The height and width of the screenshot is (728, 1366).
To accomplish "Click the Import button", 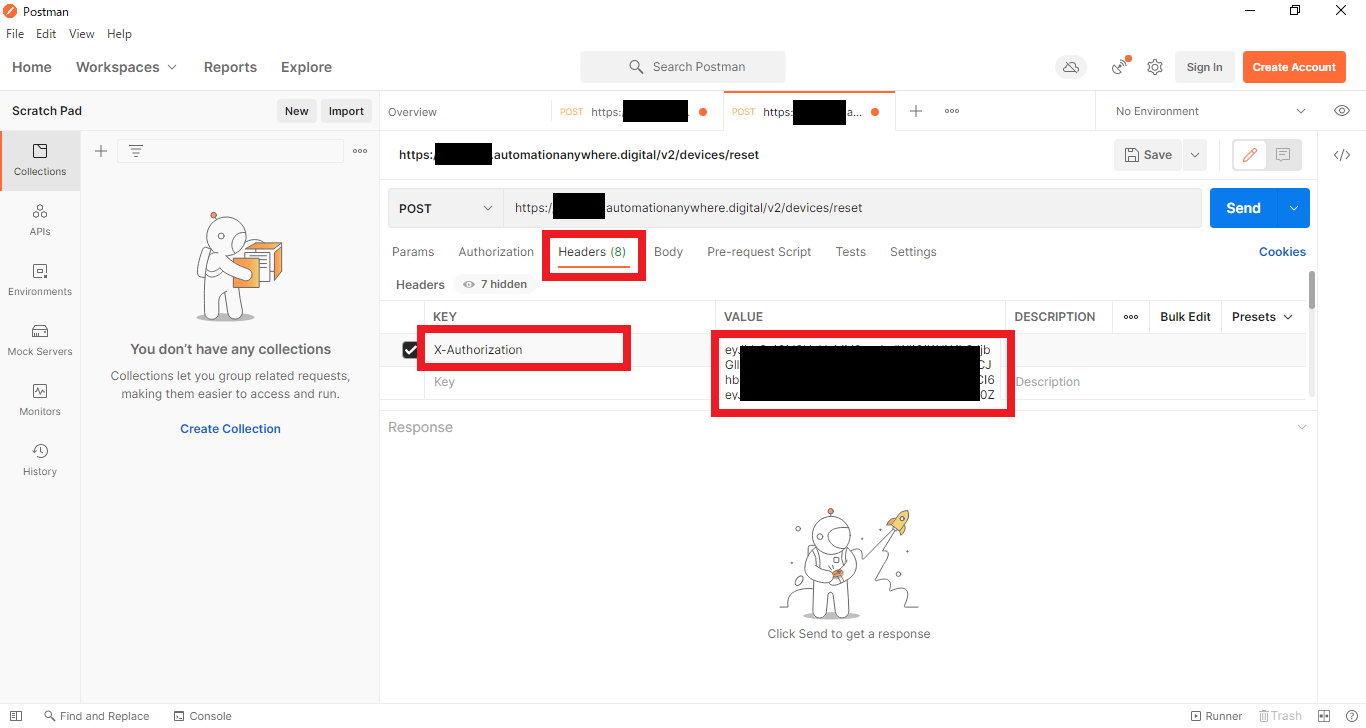I will pyautogui.click(x=346, y=111).
